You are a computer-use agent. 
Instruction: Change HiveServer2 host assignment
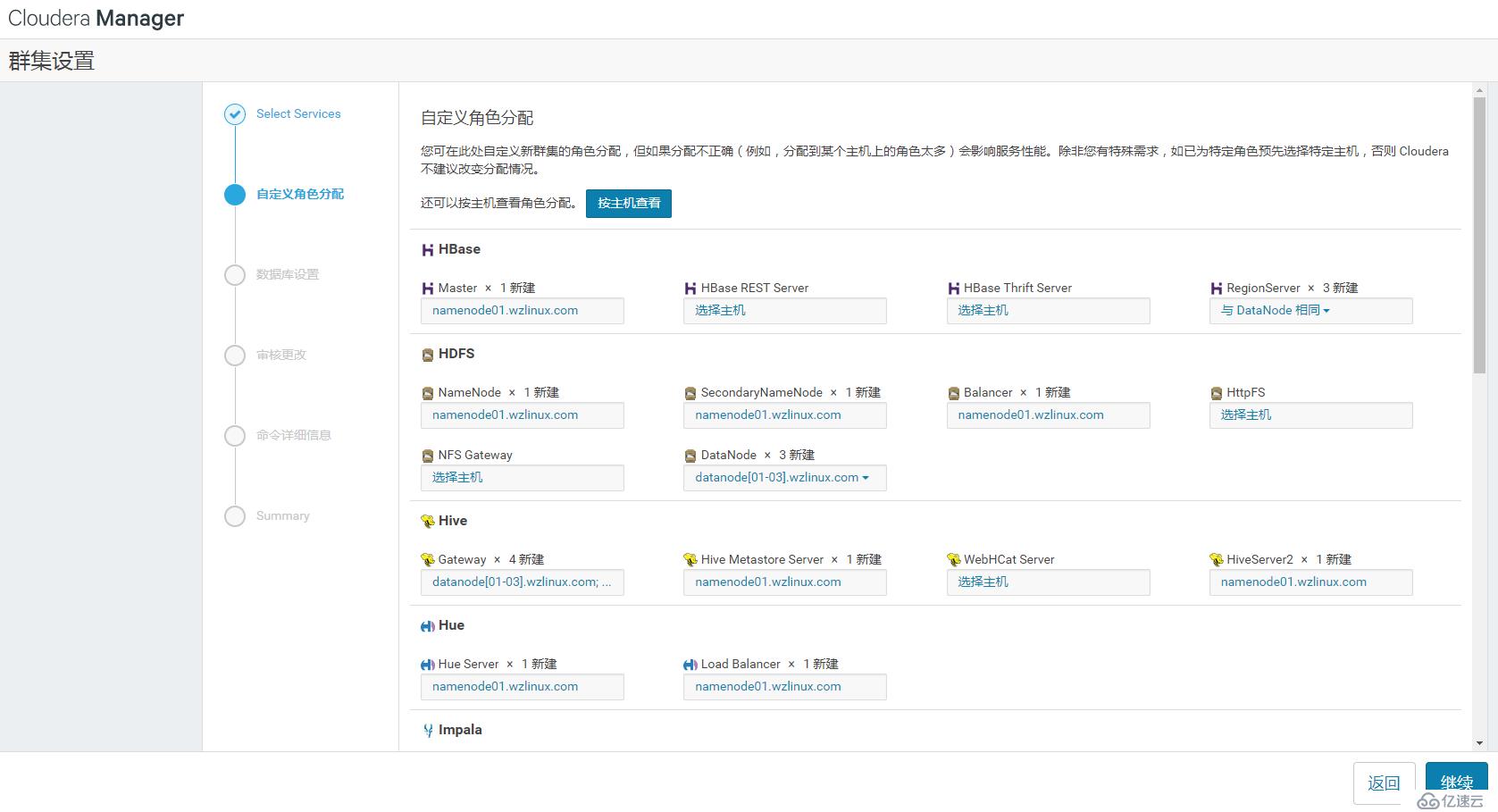pos(1310,582)
